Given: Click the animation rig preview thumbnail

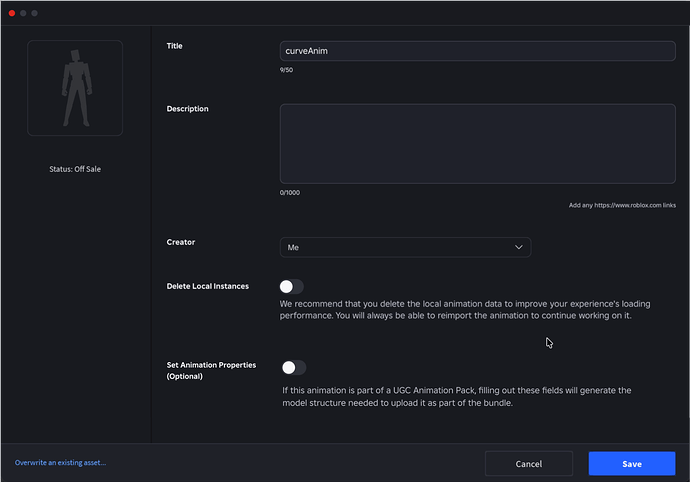Looking at the screenshot, I should coord(75,88).
